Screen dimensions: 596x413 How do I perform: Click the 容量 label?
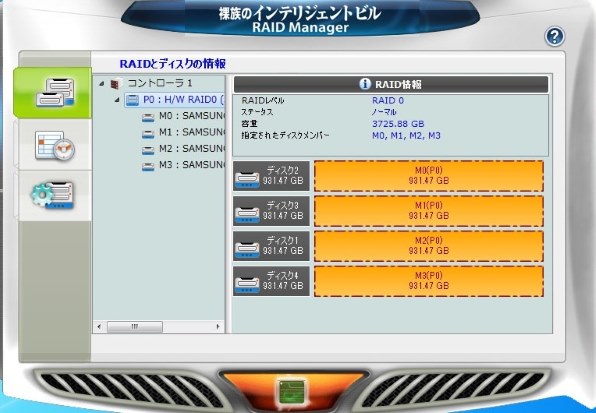coord(249,124)
